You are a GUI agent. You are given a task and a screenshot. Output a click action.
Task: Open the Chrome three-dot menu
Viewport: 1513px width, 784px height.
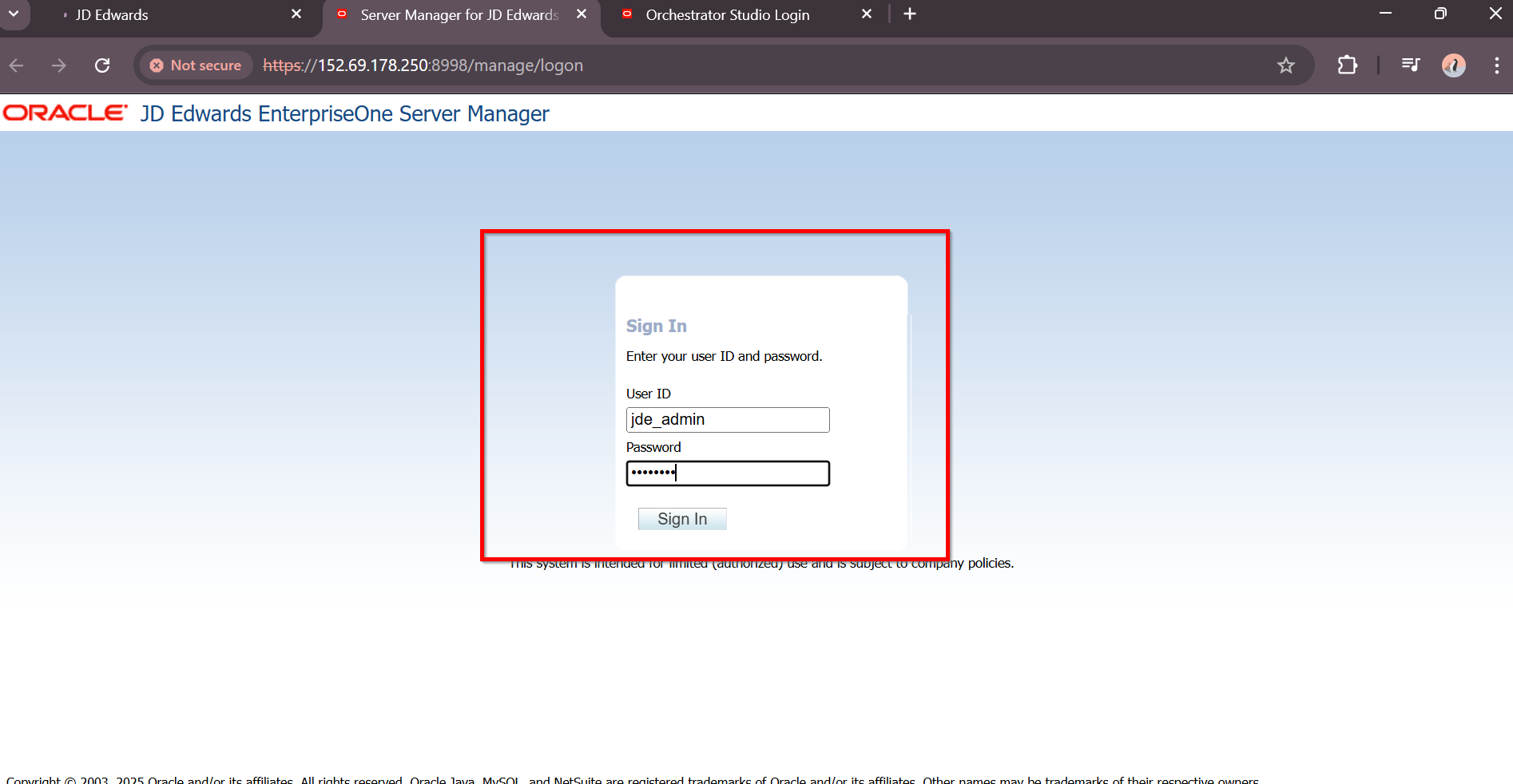(x=1496, y=65)
